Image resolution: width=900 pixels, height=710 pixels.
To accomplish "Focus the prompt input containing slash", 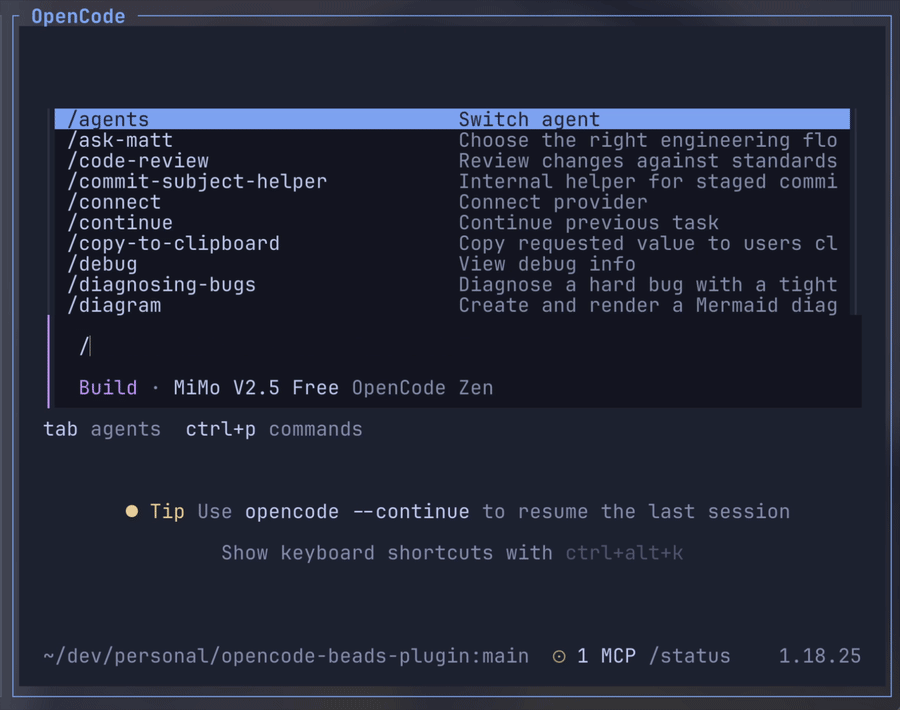I will (x=456, y=346).
